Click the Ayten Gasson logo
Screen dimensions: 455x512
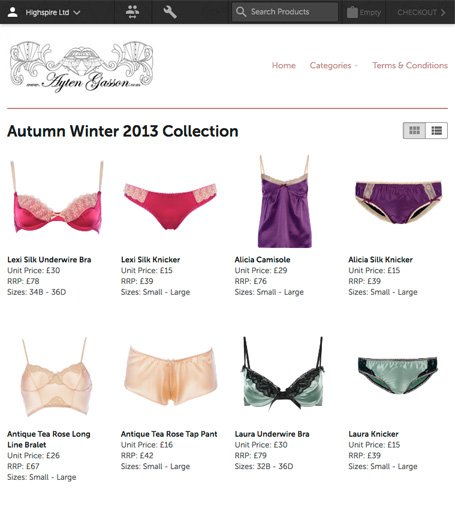[81, 67]
